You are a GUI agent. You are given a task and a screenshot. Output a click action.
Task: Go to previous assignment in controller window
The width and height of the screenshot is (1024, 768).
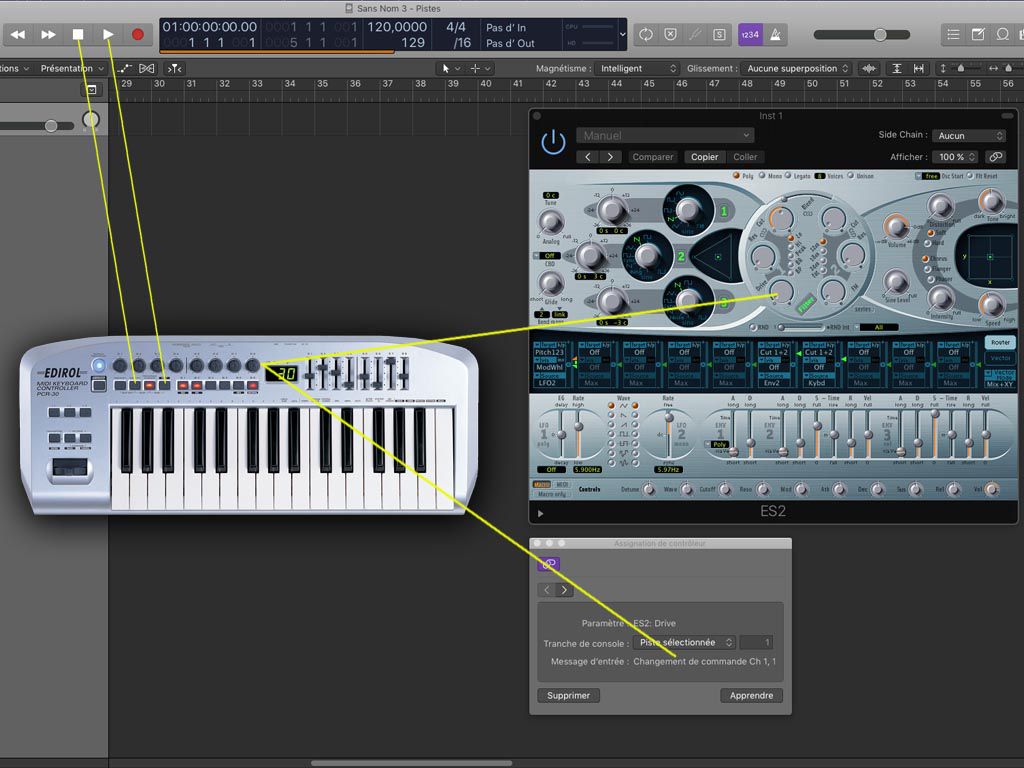tap(547, 590)
